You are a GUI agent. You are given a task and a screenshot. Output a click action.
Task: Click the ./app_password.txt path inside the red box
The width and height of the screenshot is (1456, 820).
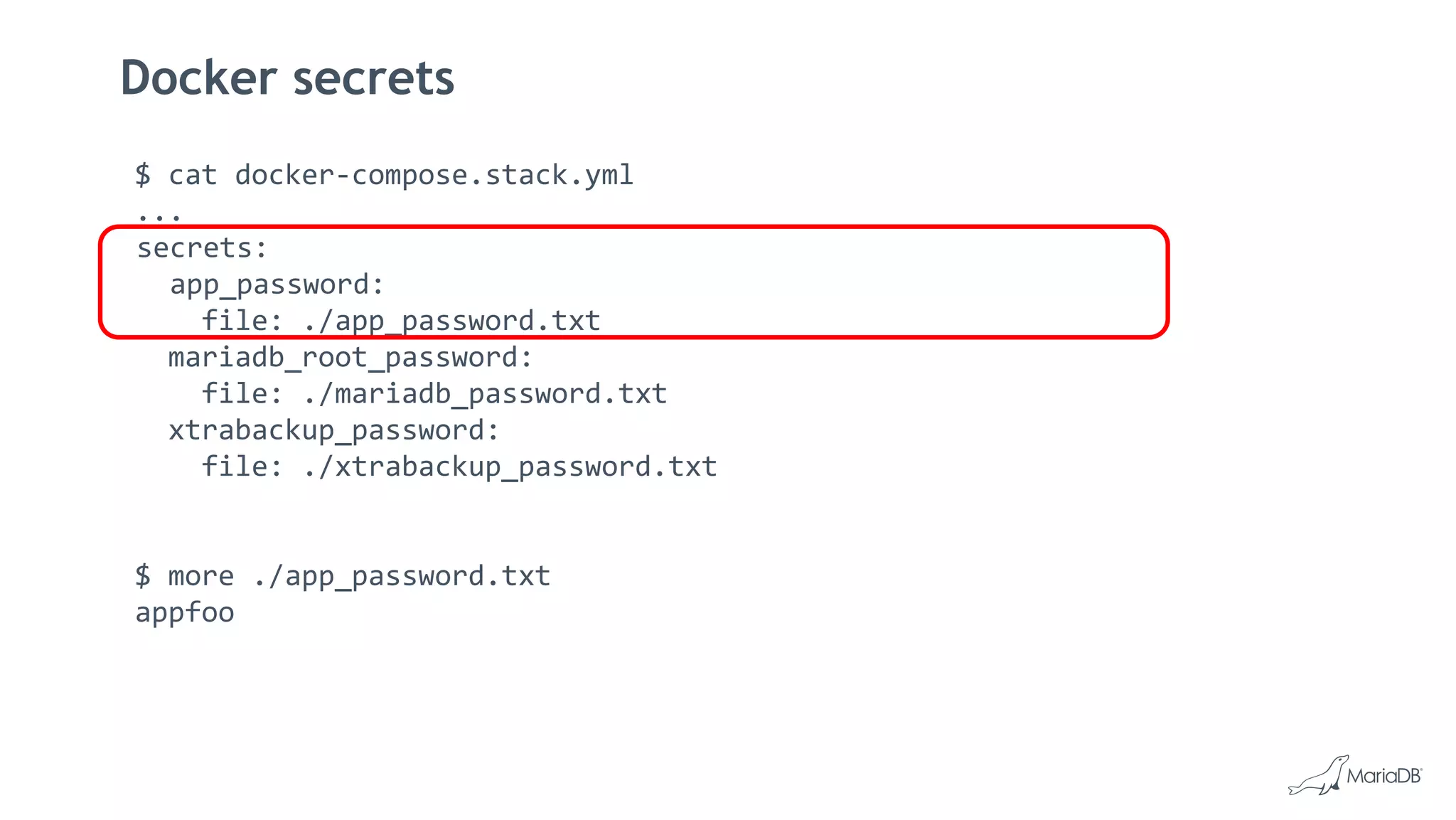(452, 321)
